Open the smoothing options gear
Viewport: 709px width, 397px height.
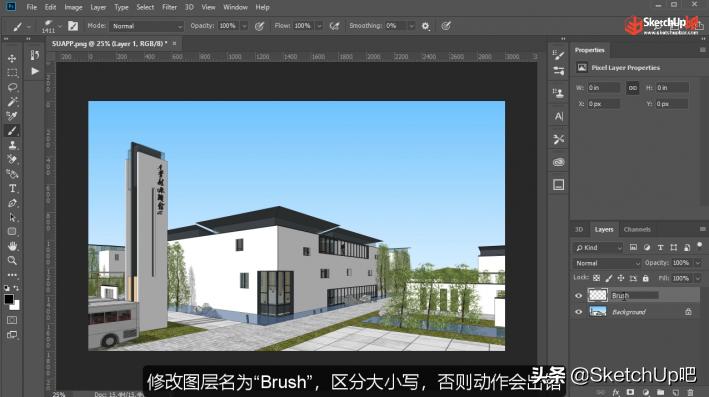(425, 26)
